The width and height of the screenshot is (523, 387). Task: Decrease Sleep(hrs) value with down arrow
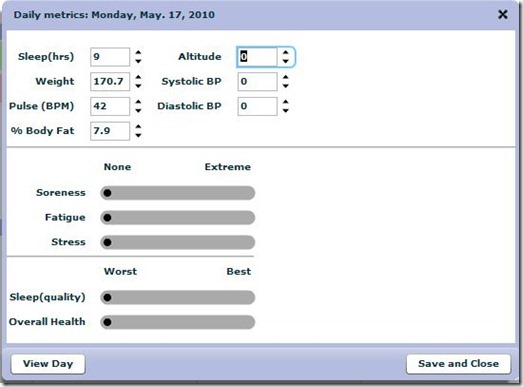click(138, 61)
